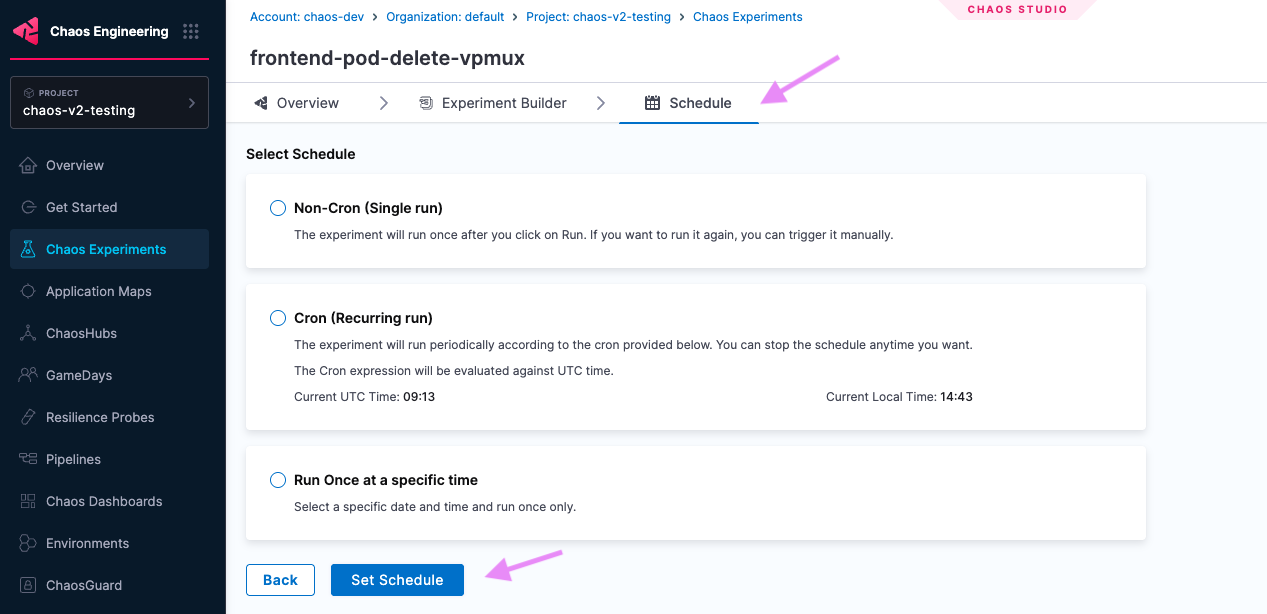
Task: Select Cron (Recurring run) radio button
Action: tap(278, 318)
